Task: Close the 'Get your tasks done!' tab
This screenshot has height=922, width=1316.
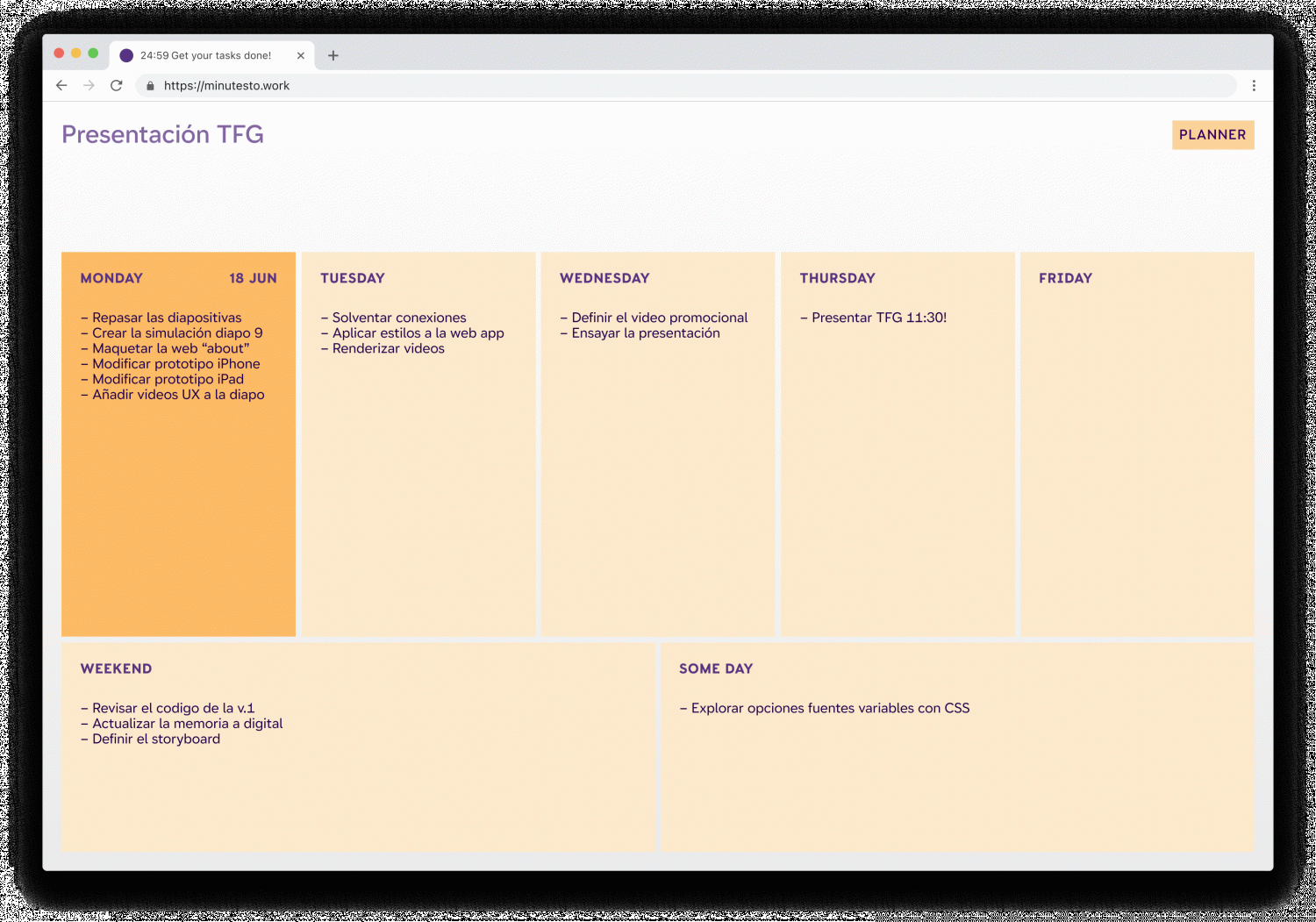Action: pyautogui.click(x=301, y=55)
